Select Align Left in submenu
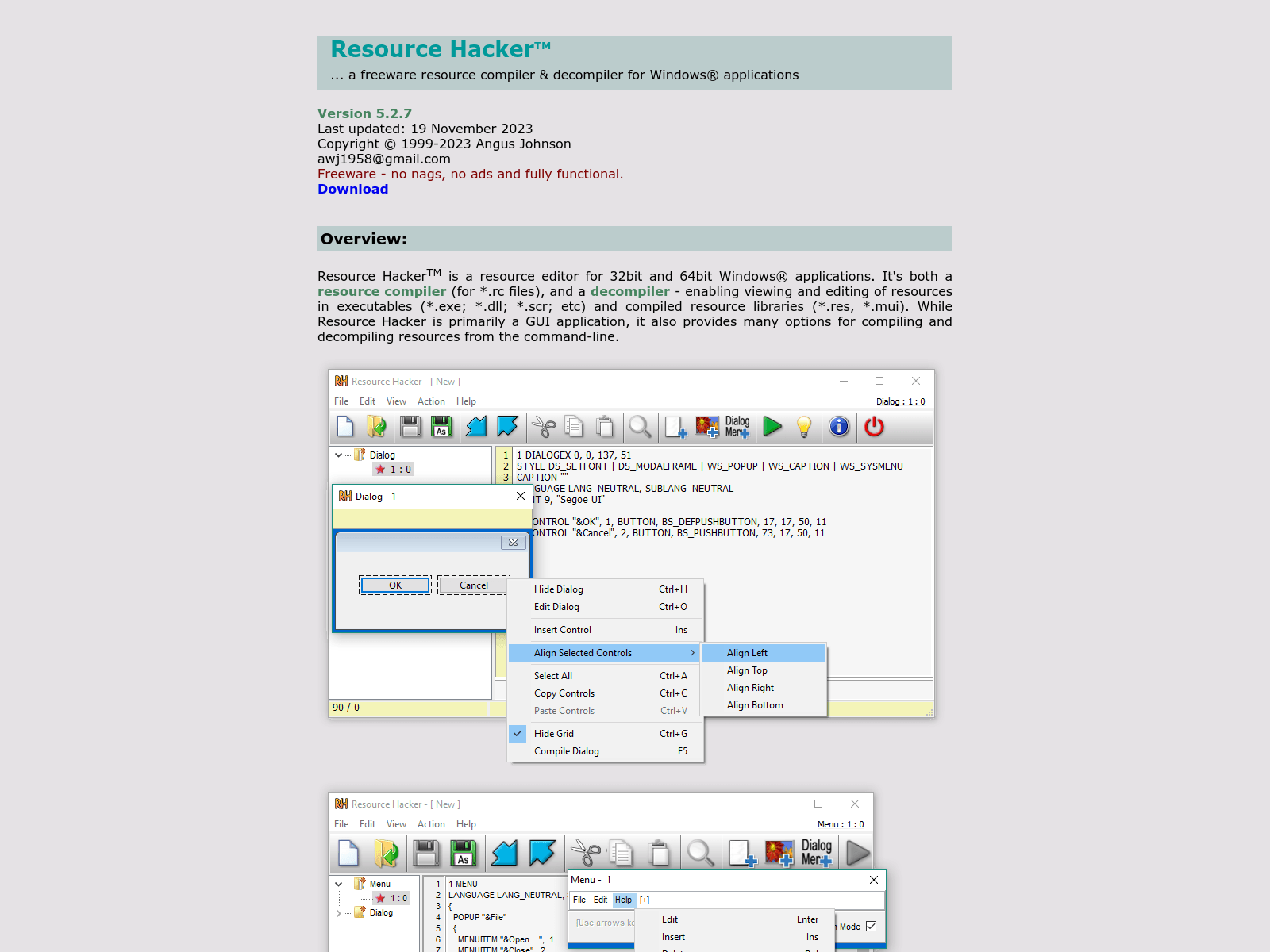This screenshot has height=952, width=1270. [x=764, y=653]
